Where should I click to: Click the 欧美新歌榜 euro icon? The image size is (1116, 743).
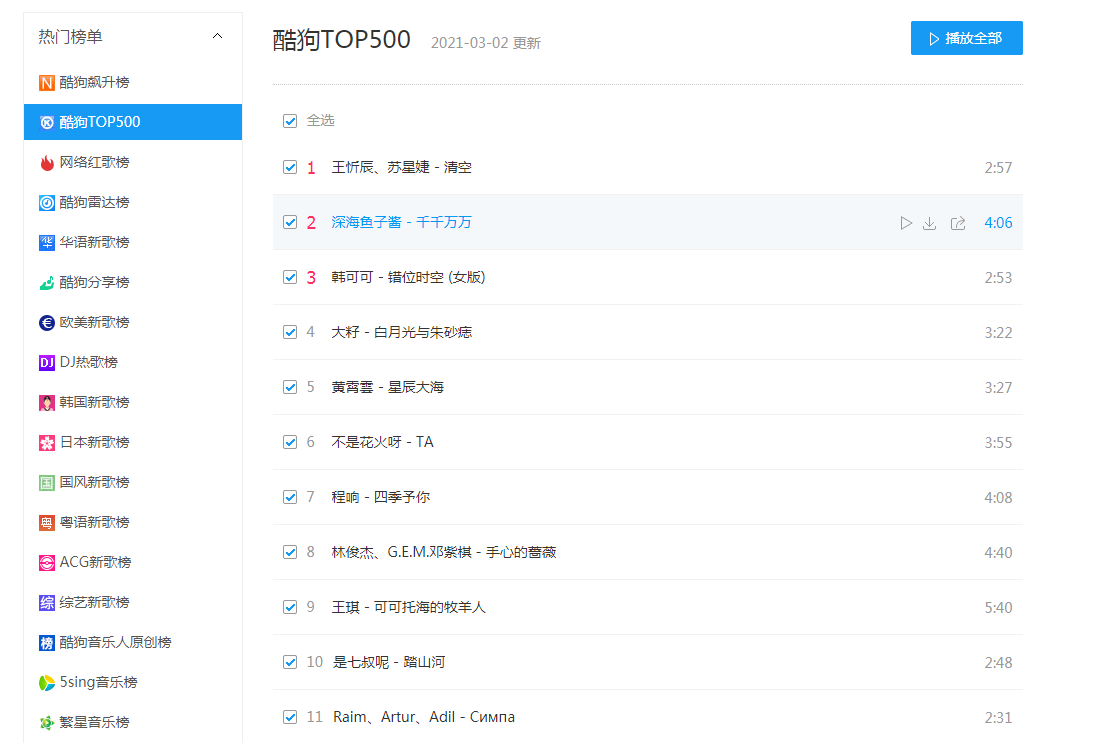pos(46,323)
